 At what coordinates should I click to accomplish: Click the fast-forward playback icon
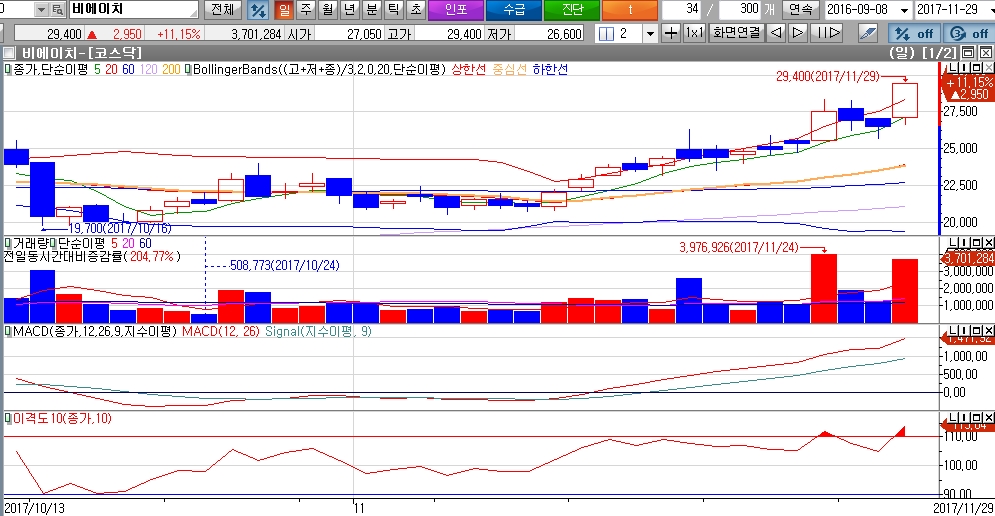coord(826,33)
